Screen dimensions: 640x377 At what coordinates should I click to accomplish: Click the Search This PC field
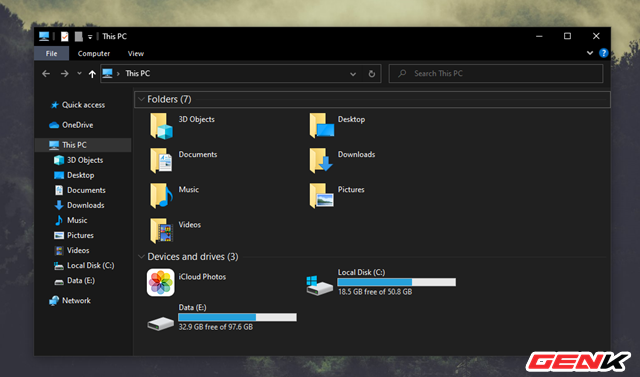pyautogui.click(x=496, y=73)
